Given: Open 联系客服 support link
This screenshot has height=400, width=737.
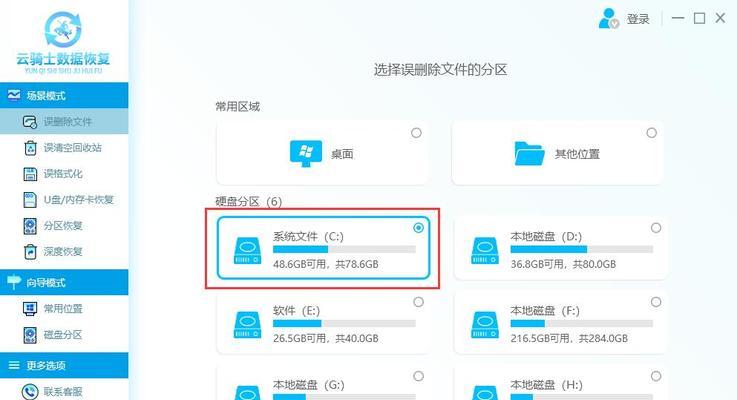Looking at the screenshot, I should (64, 391).
